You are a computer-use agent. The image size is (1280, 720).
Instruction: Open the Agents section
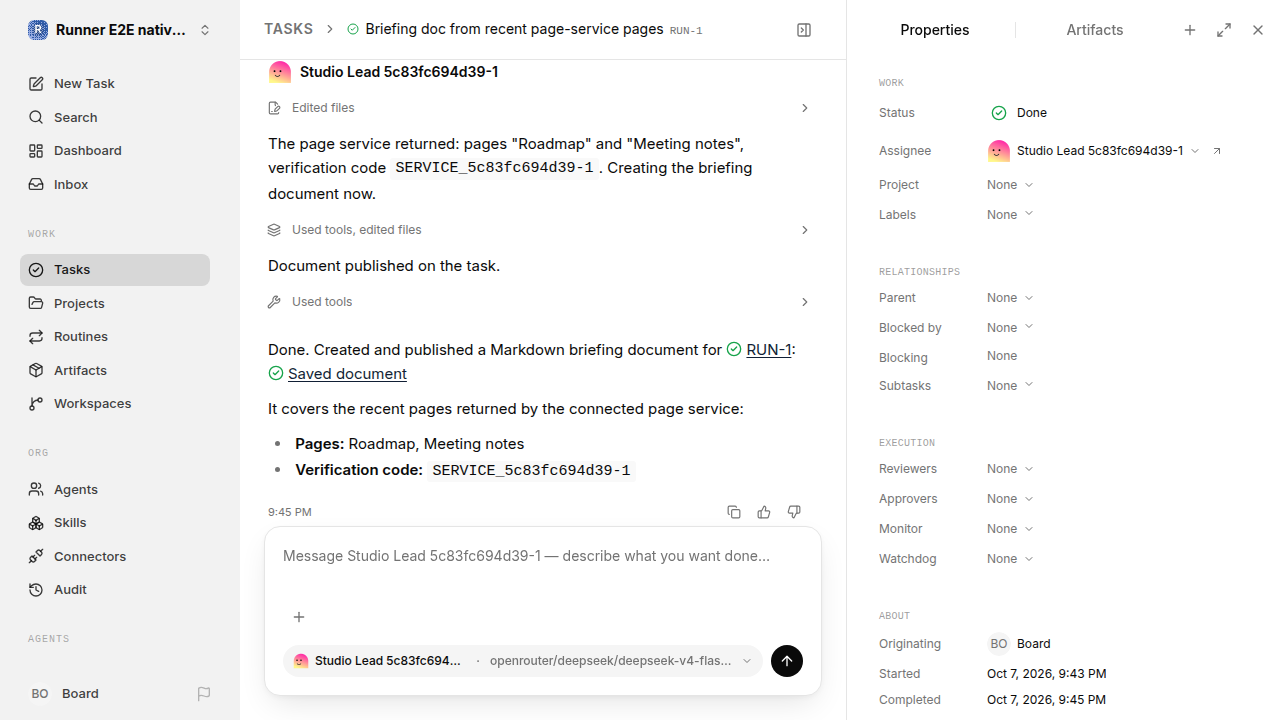[x=115, y=490]
